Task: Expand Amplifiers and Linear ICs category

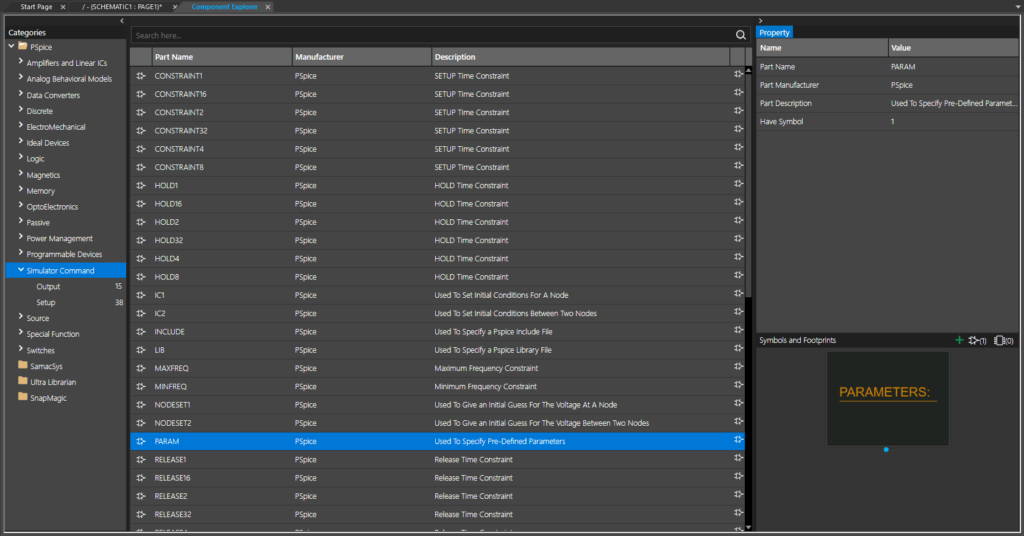Action: click(21, 62)
